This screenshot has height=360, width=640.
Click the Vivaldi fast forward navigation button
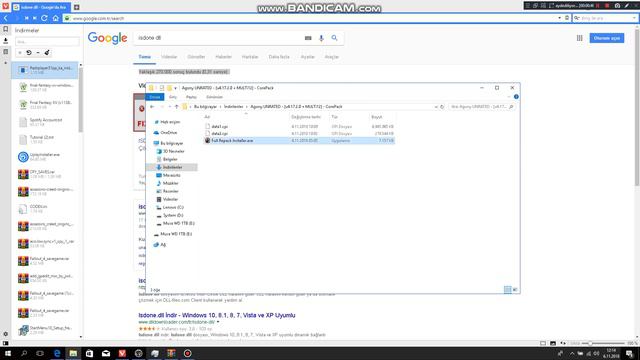[35, 18]
